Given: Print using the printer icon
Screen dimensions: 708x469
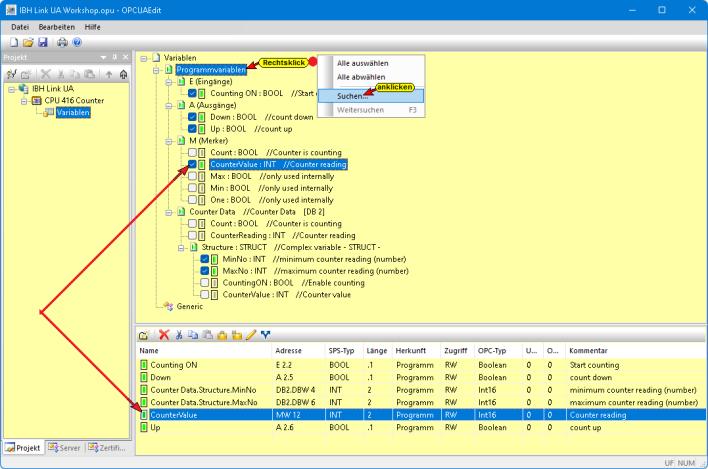Looking at the screenshot, I should pos(62,42).
